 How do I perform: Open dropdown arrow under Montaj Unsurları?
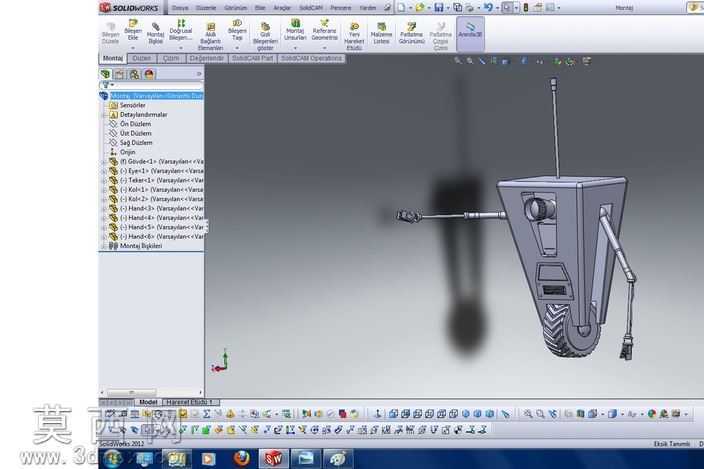(x=295, y=48)
